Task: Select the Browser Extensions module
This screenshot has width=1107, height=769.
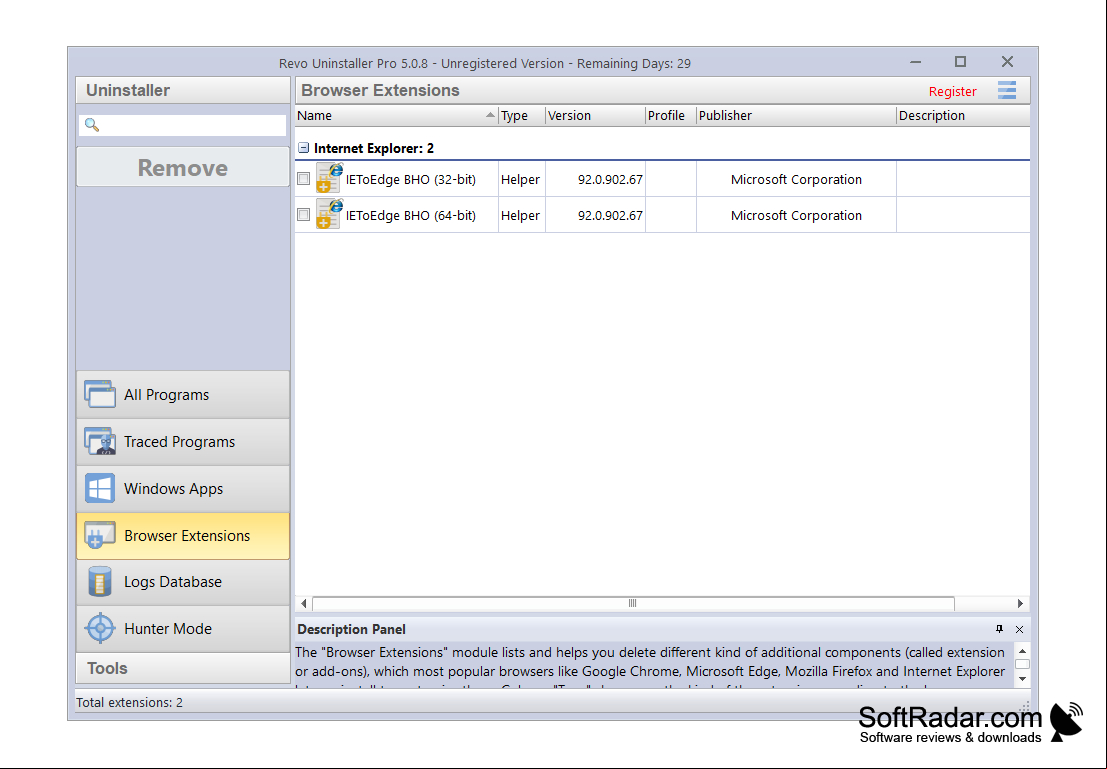Action: click(x=183, y=535)
